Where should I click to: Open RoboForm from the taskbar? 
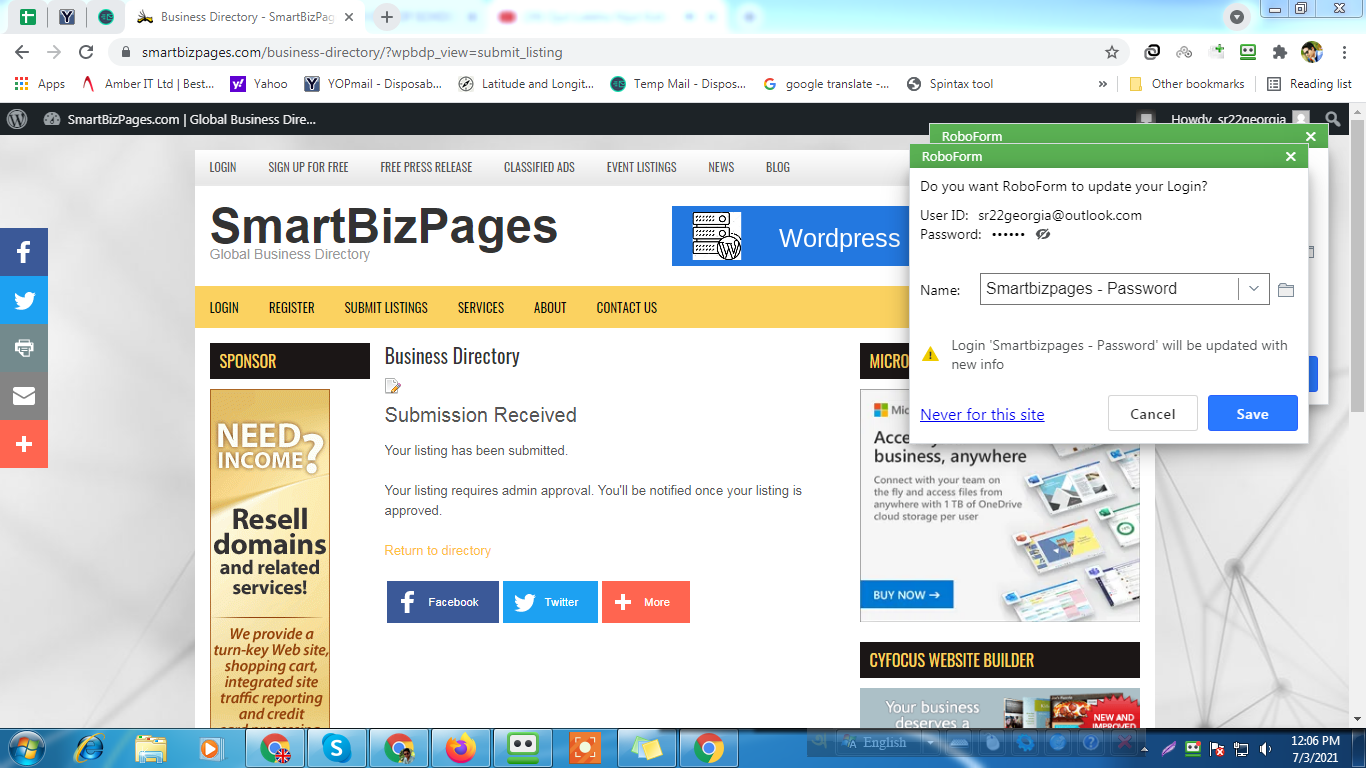point(523,748)
